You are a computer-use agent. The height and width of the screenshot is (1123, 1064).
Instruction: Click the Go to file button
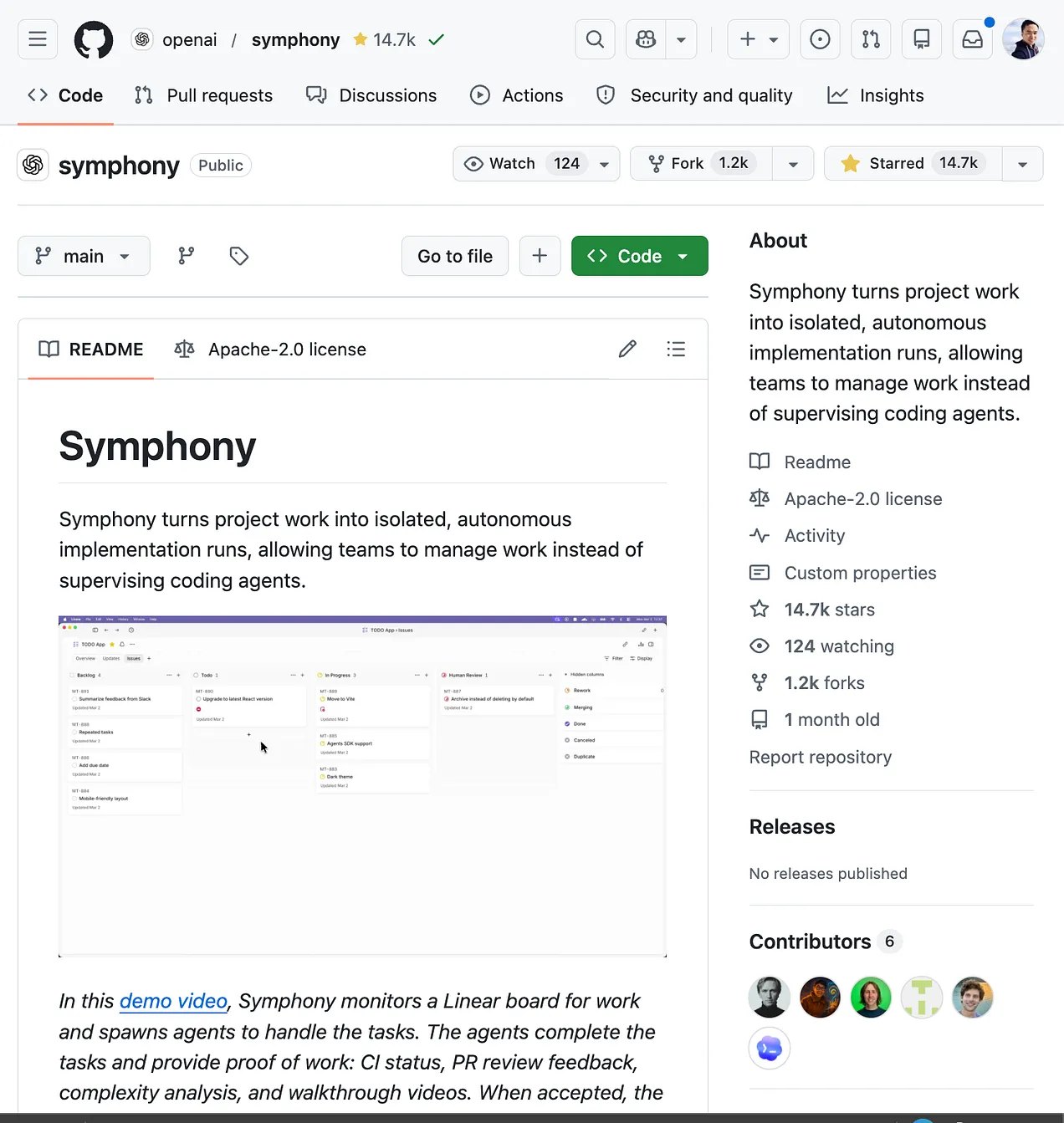(x=455, y=256)
